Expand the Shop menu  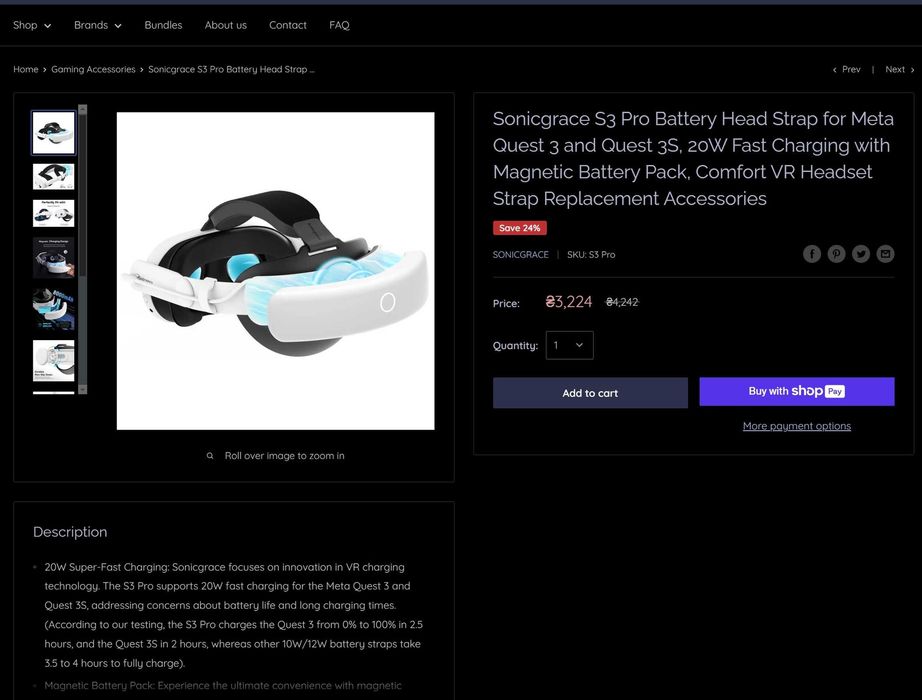click(x=32, y=25)
